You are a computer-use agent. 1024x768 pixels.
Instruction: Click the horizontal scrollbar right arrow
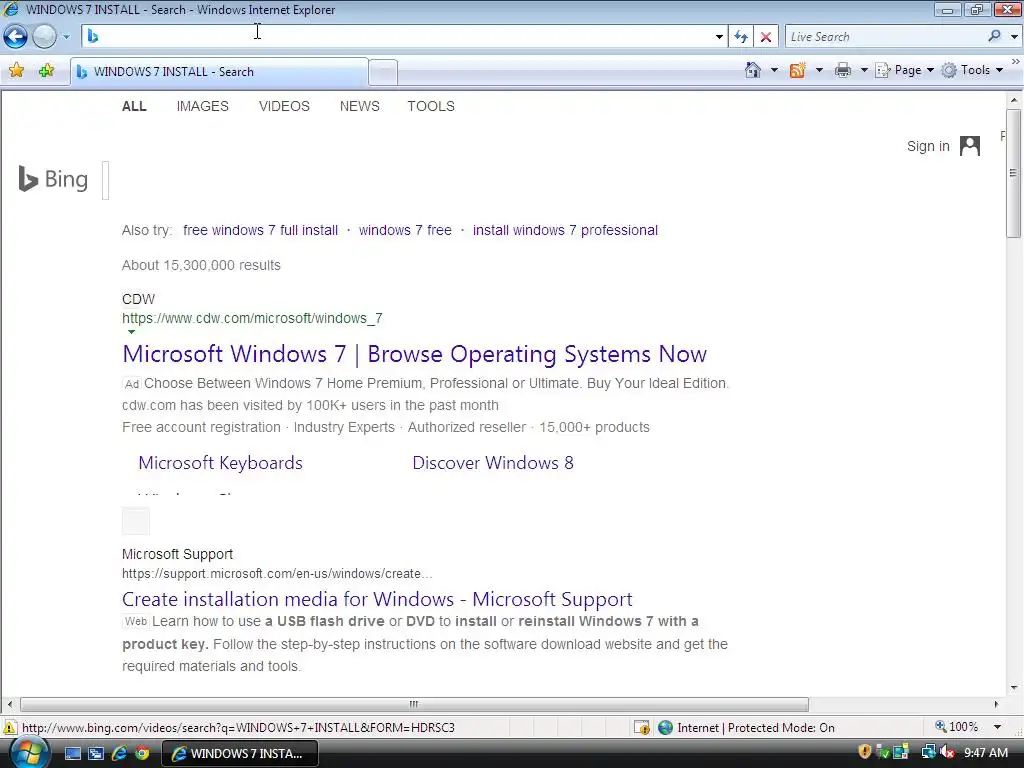click(x=996, y=704)
